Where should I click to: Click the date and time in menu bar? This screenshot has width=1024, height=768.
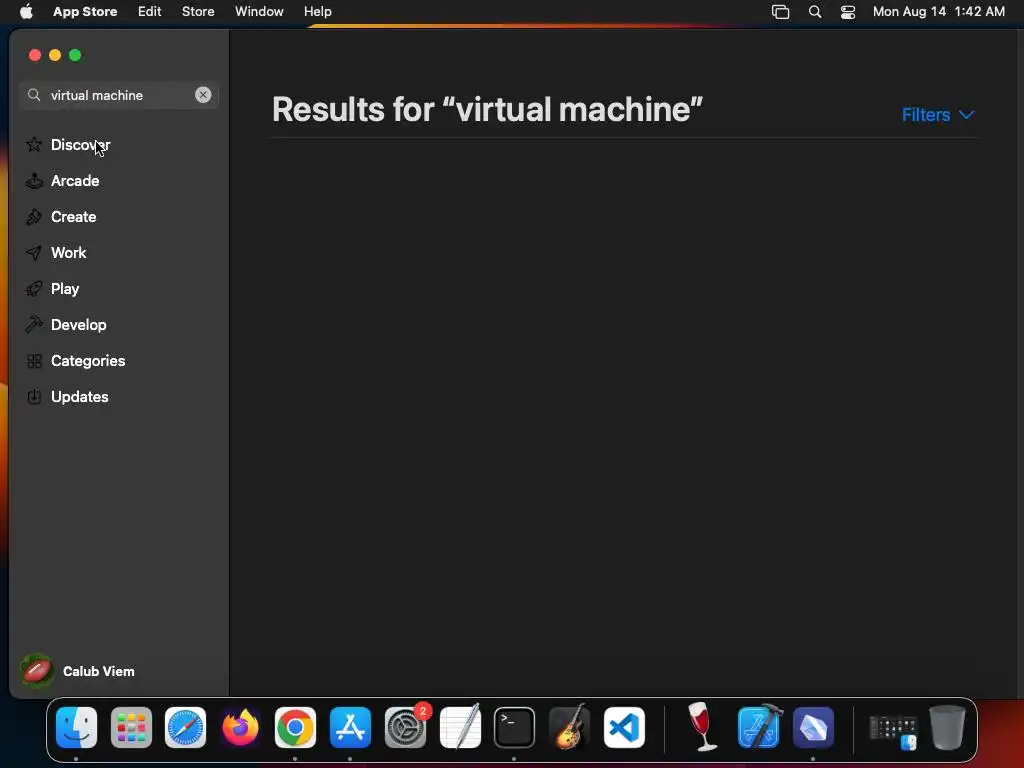[x=938, y=12]
